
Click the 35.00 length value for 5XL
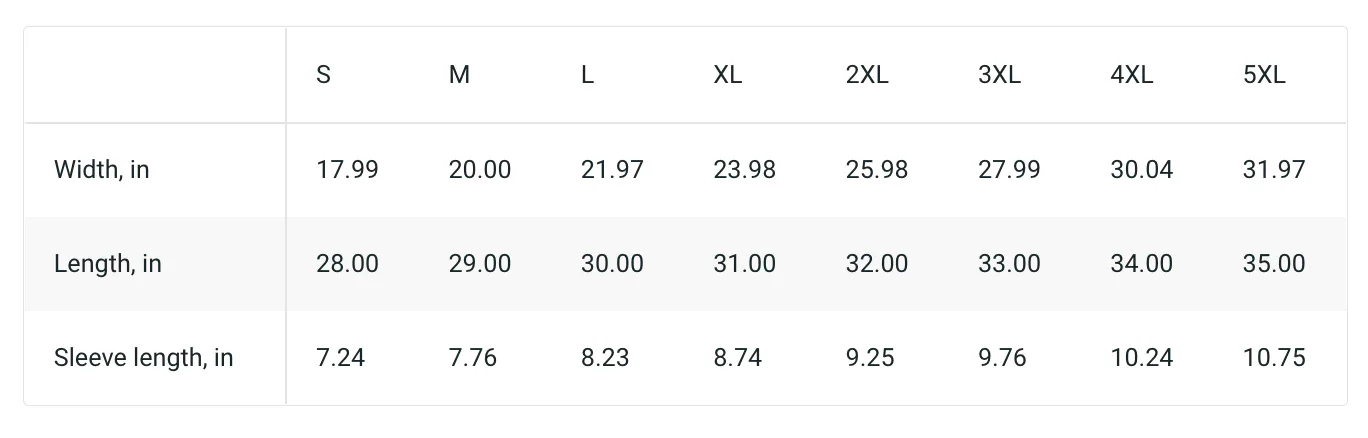coord(1274,264)
